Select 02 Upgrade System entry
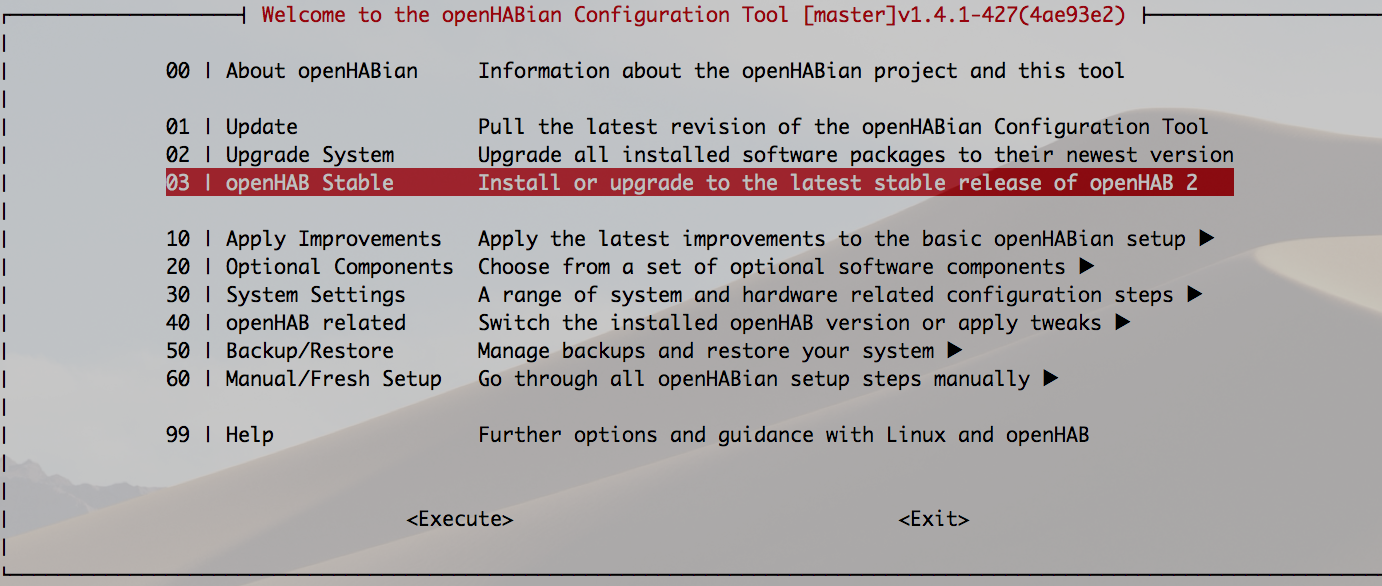The image size is (1382, 586). click(309, 155)
